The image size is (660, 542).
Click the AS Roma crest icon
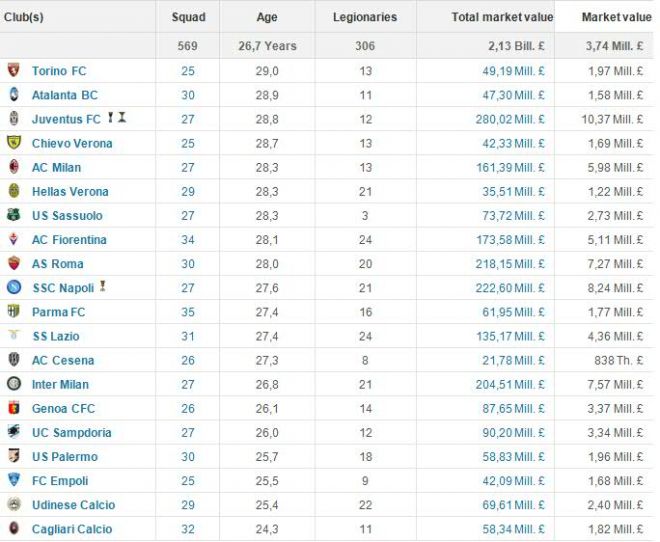click(x=13, y=263)
